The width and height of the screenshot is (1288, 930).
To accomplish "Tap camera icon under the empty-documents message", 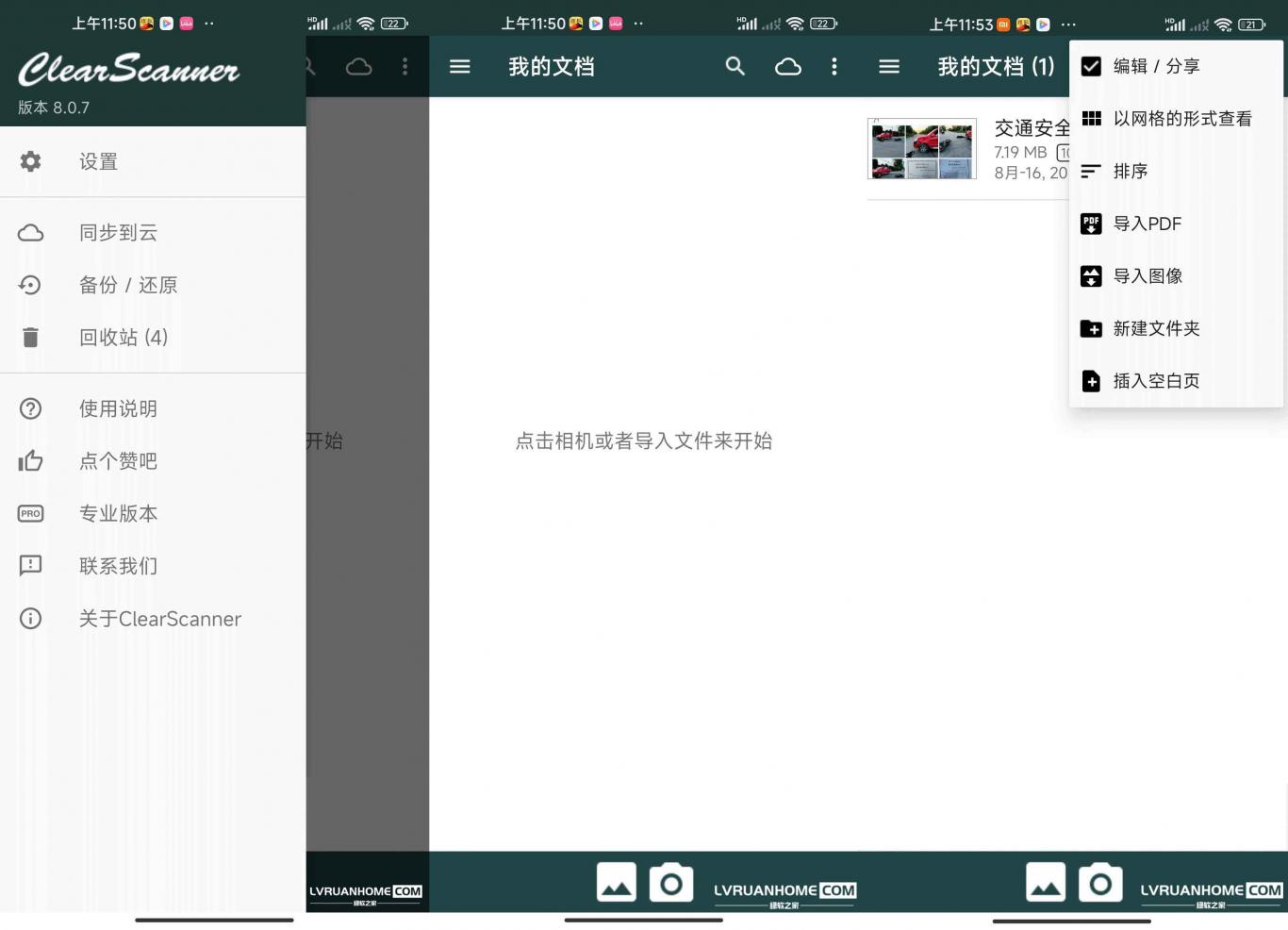I will [670, 884].
